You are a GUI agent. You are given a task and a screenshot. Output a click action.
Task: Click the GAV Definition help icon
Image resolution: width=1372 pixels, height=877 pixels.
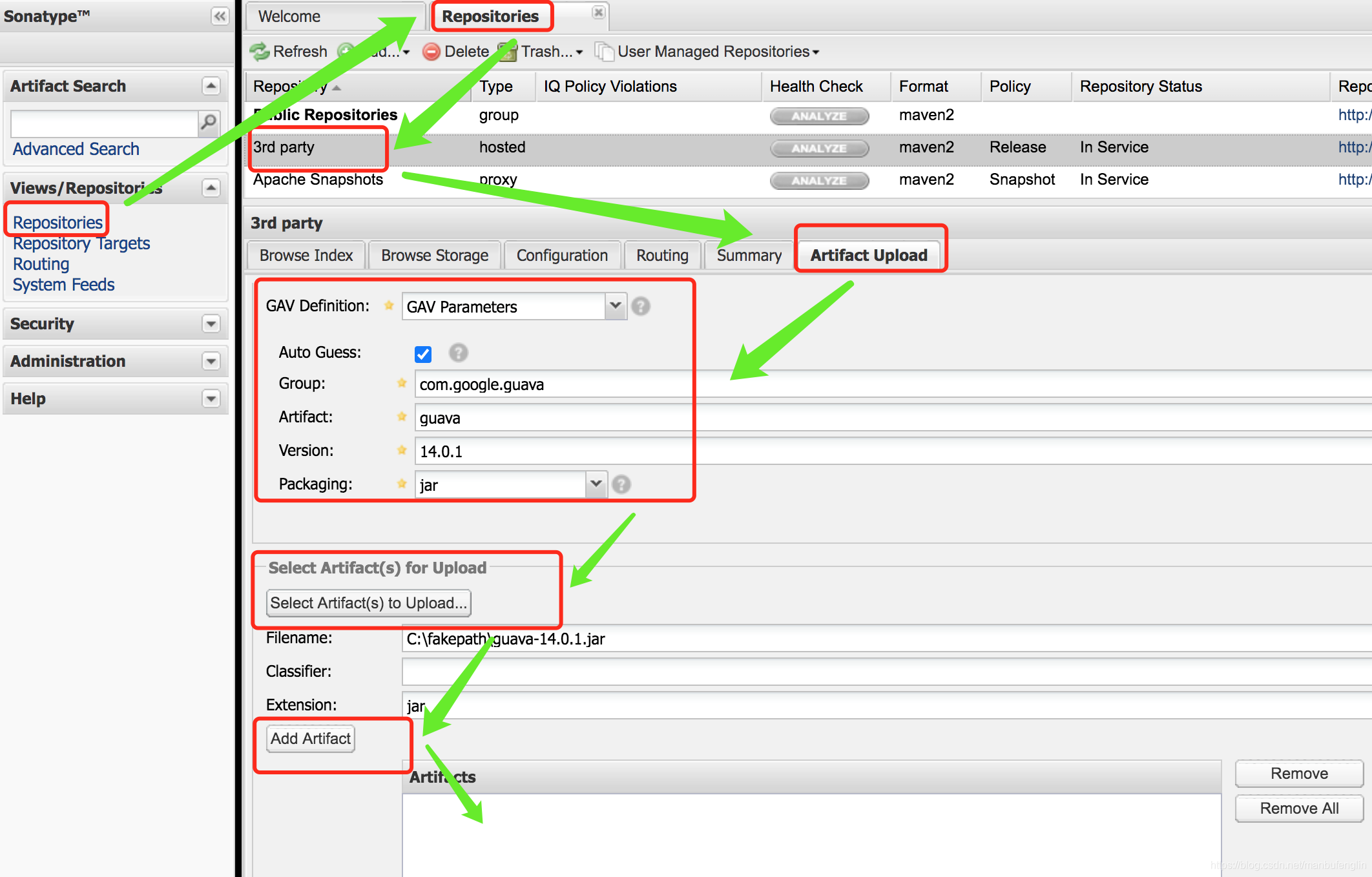click(640, 306)
